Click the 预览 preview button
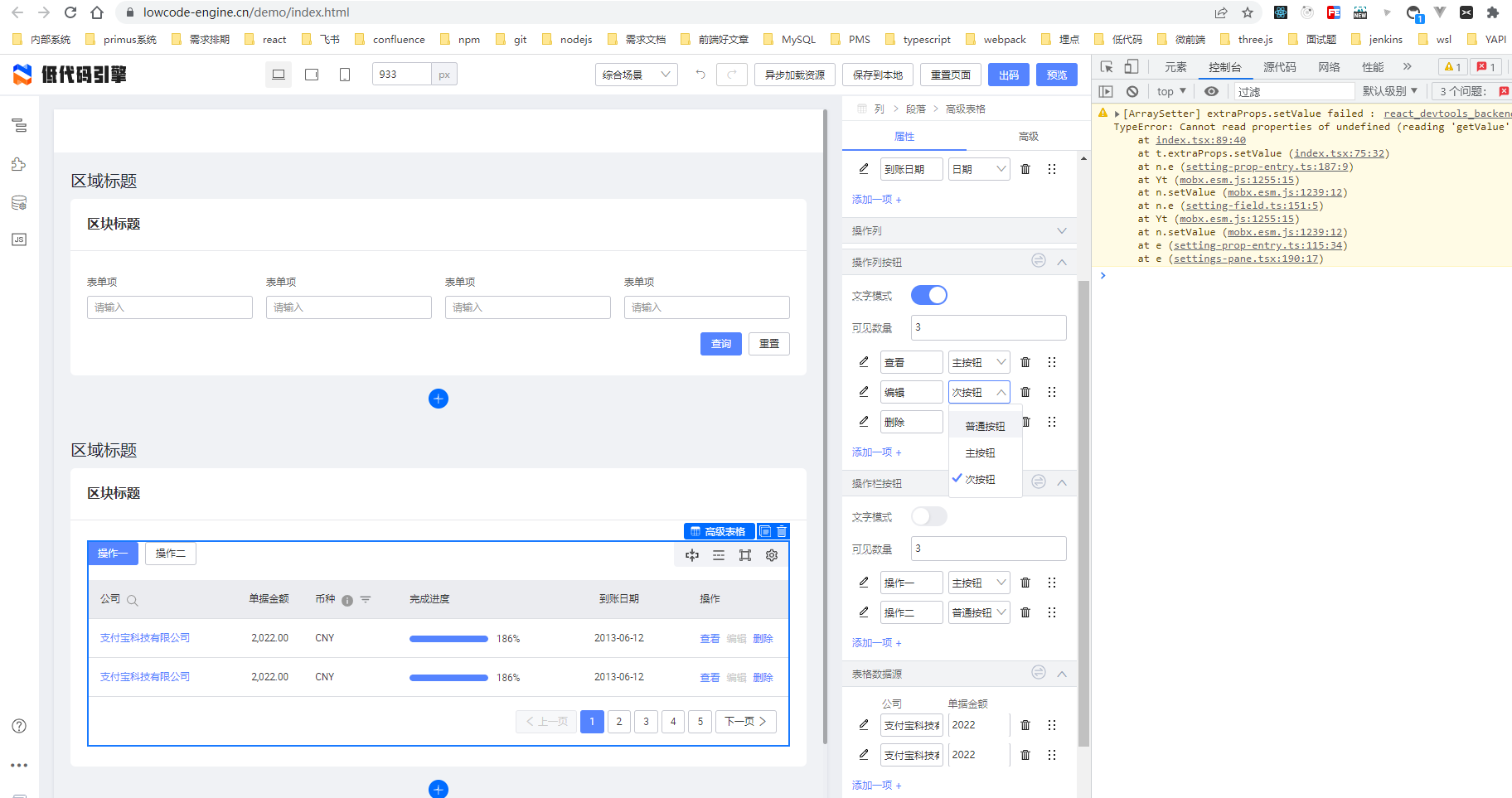 (1057, 75)
